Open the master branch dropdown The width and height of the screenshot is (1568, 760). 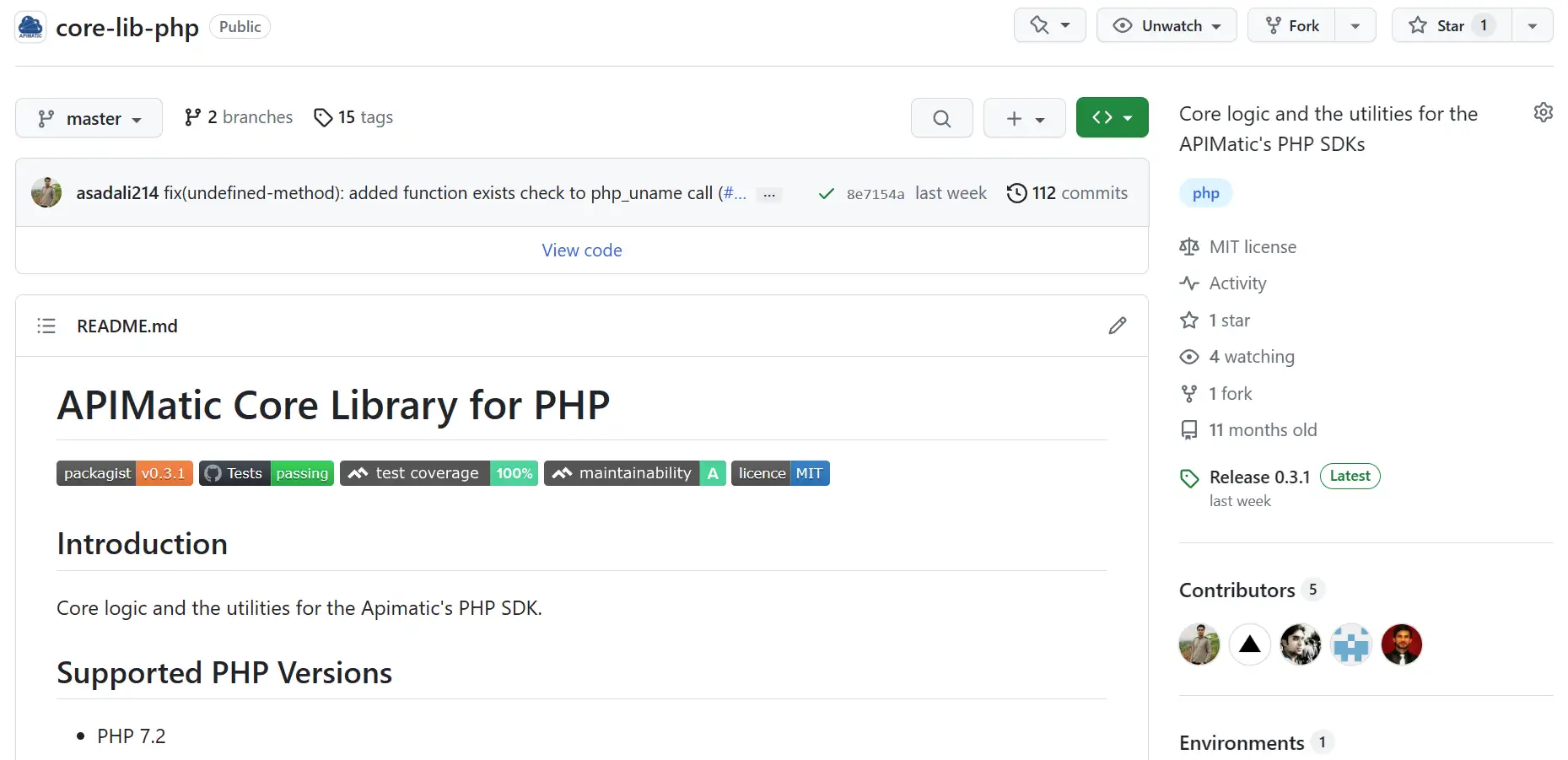(x=89, y=118)
